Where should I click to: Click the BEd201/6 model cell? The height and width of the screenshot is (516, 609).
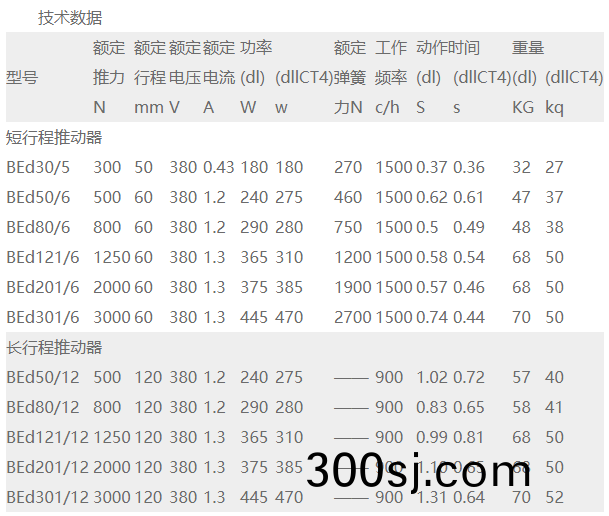pos(41,287)
